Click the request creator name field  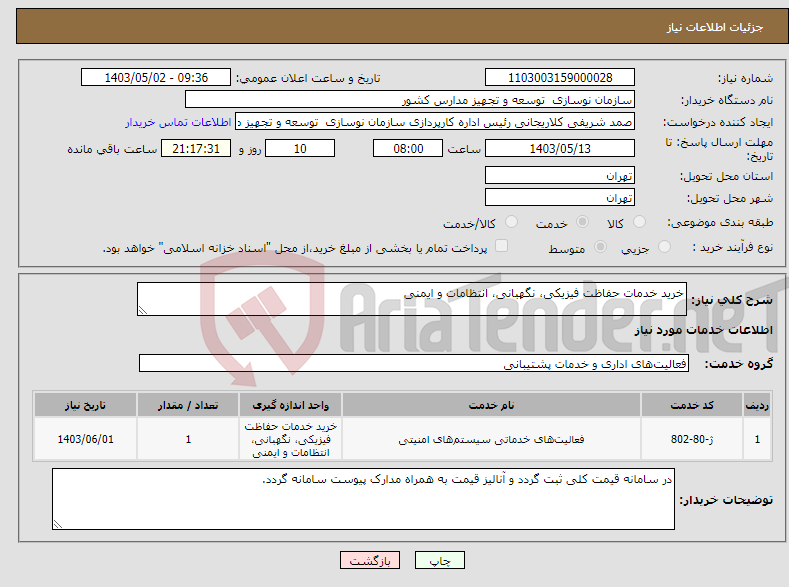point(435,122)
